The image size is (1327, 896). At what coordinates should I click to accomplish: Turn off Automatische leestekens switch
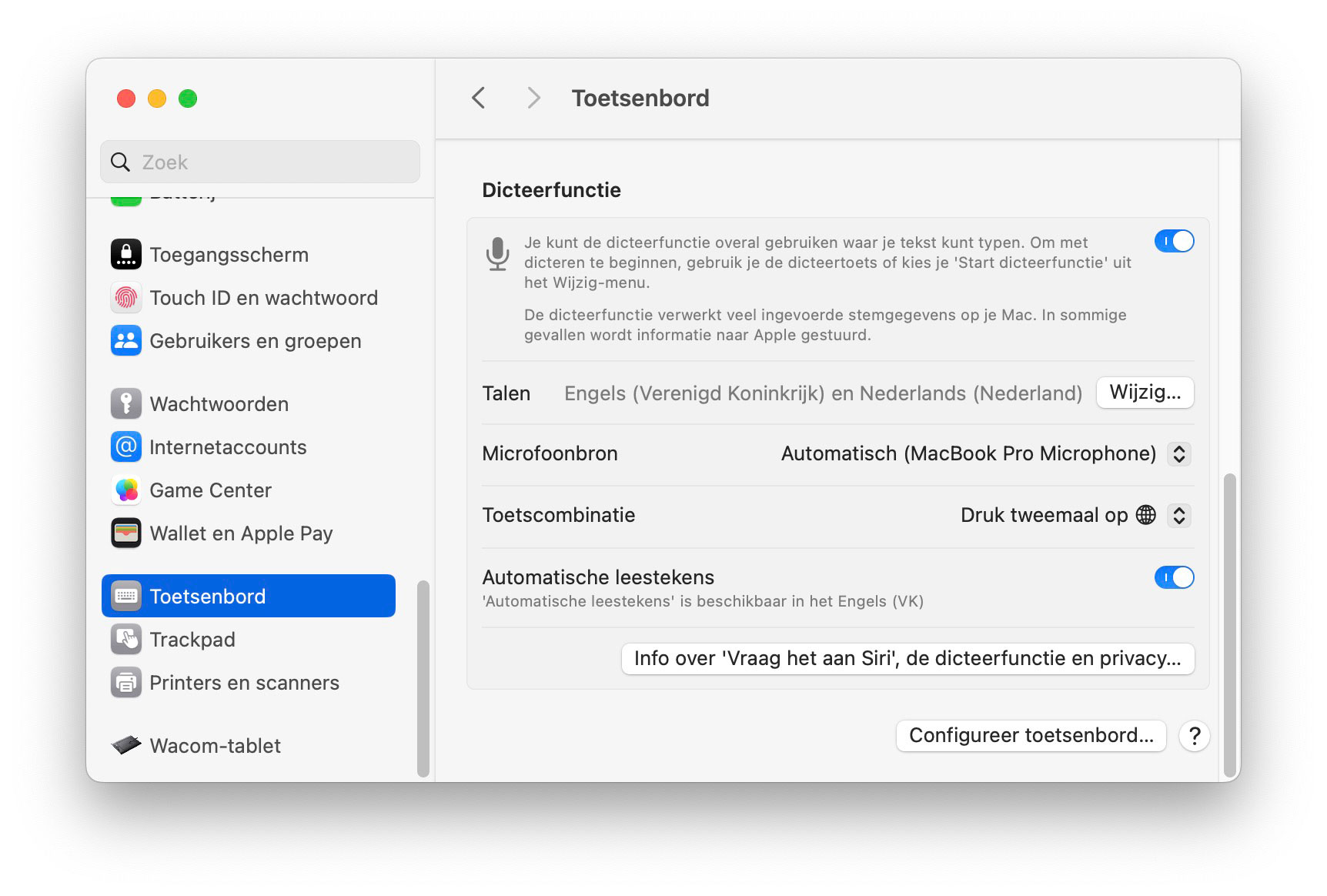click(1174, 577)
